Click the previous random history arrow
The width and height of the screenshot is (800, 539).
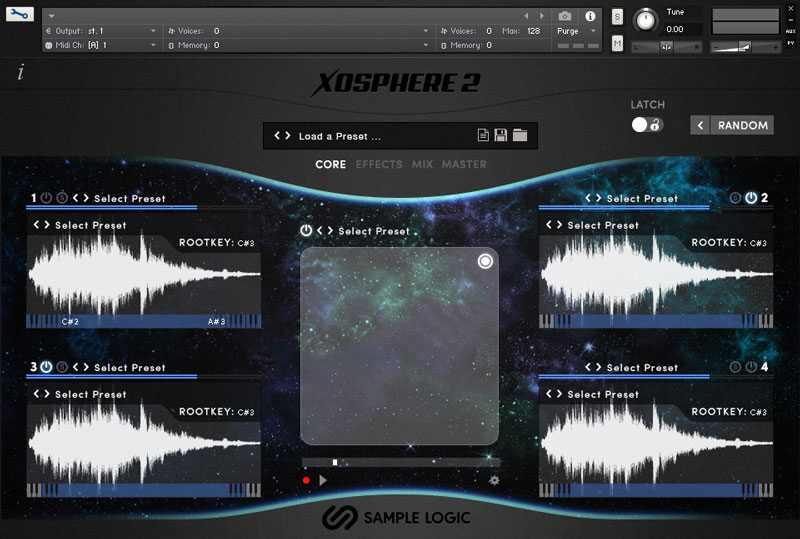[x=700, y=125]
